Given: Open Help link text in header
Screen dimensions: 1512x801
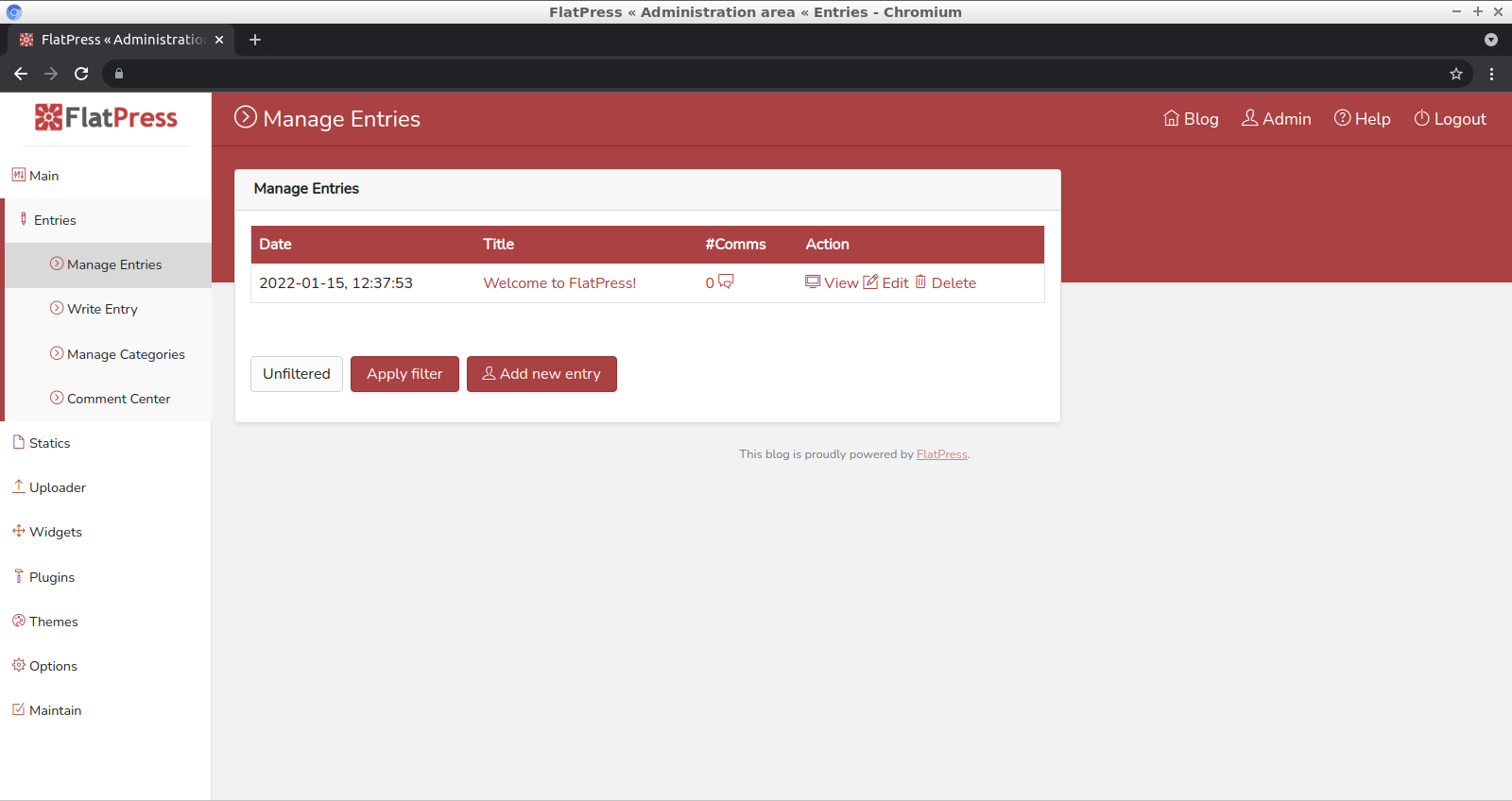Looking at the screenshot, I should coord(1373,119).
